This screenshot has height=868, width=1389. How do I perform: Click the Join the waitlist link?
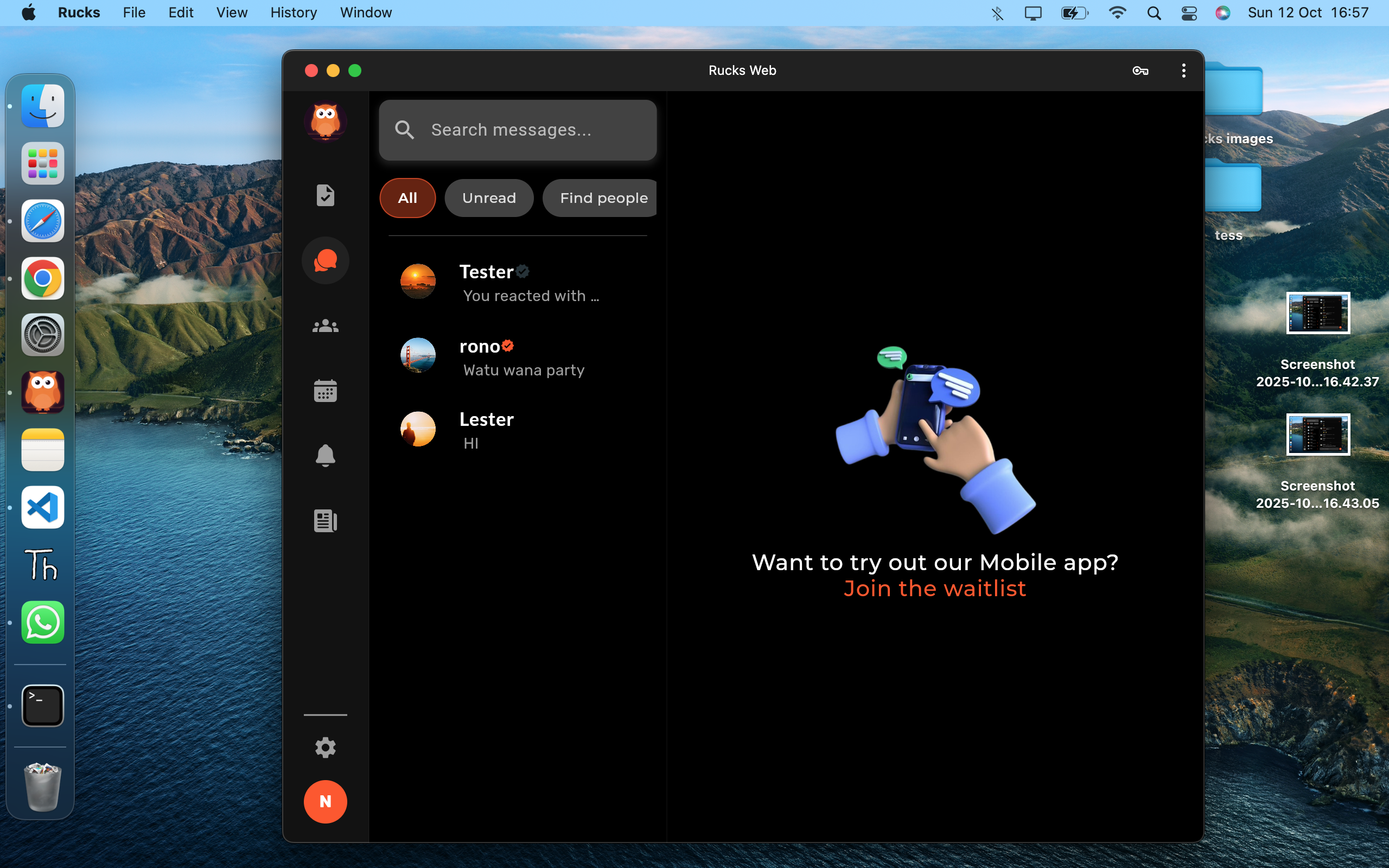pos(934,589)
